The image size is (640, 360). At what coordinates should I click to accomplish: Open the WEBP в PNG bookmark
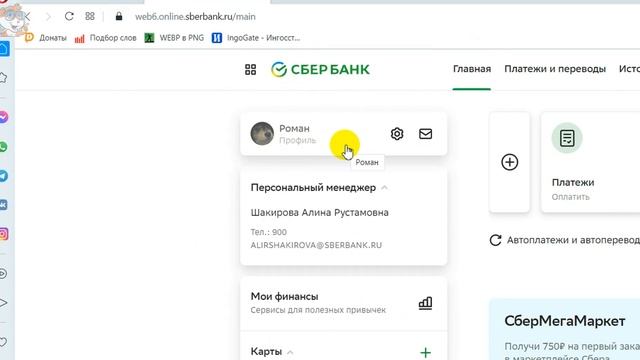(x=174, y=38)
